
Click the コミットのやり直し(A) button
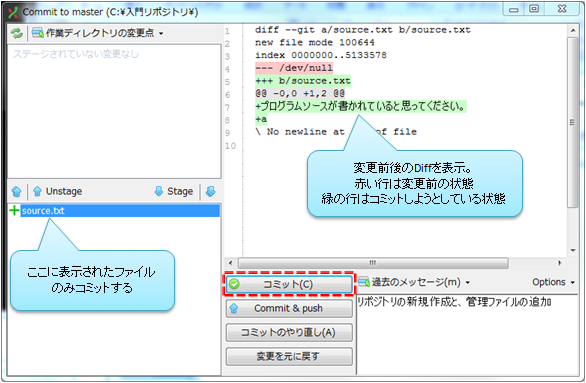point(289,333)
